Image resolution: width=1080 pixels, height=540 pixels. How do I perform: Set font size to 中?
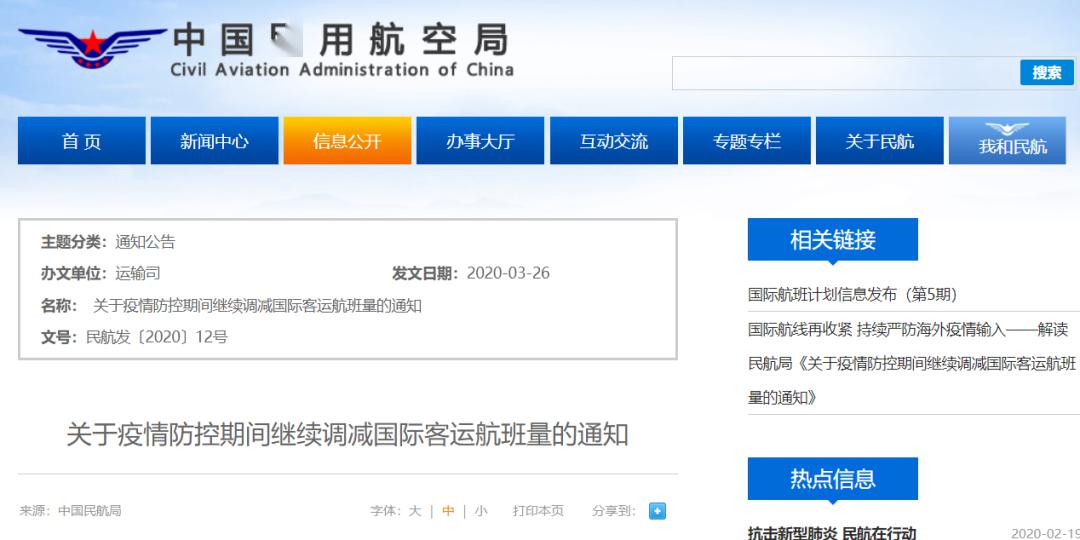(x=448, y=511)
